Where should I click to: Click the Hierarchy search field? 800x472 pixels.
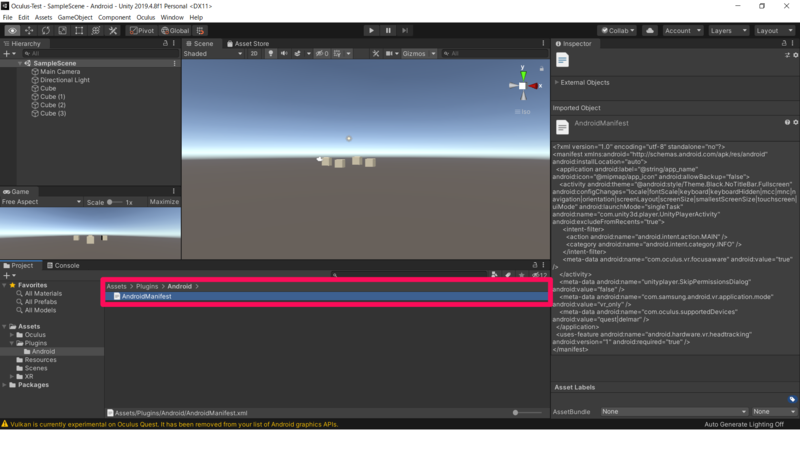point(99,54)
